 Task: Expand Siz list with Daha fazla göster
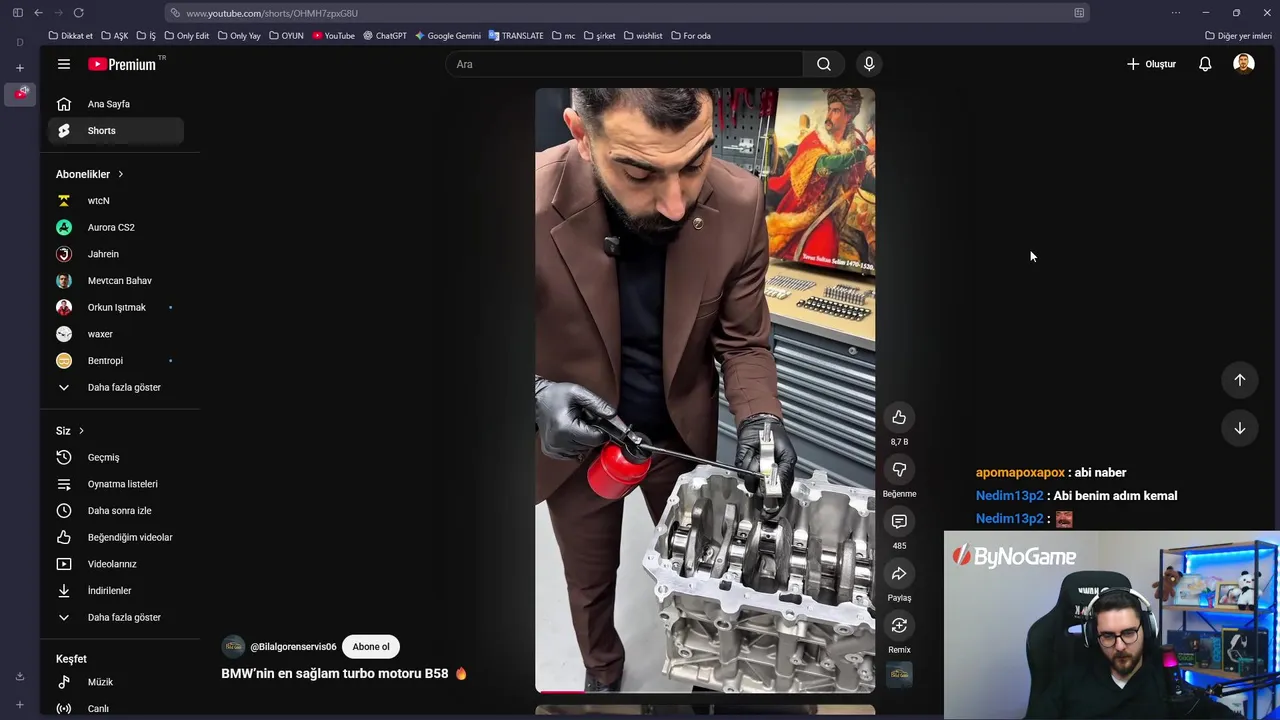coord(115,617)
